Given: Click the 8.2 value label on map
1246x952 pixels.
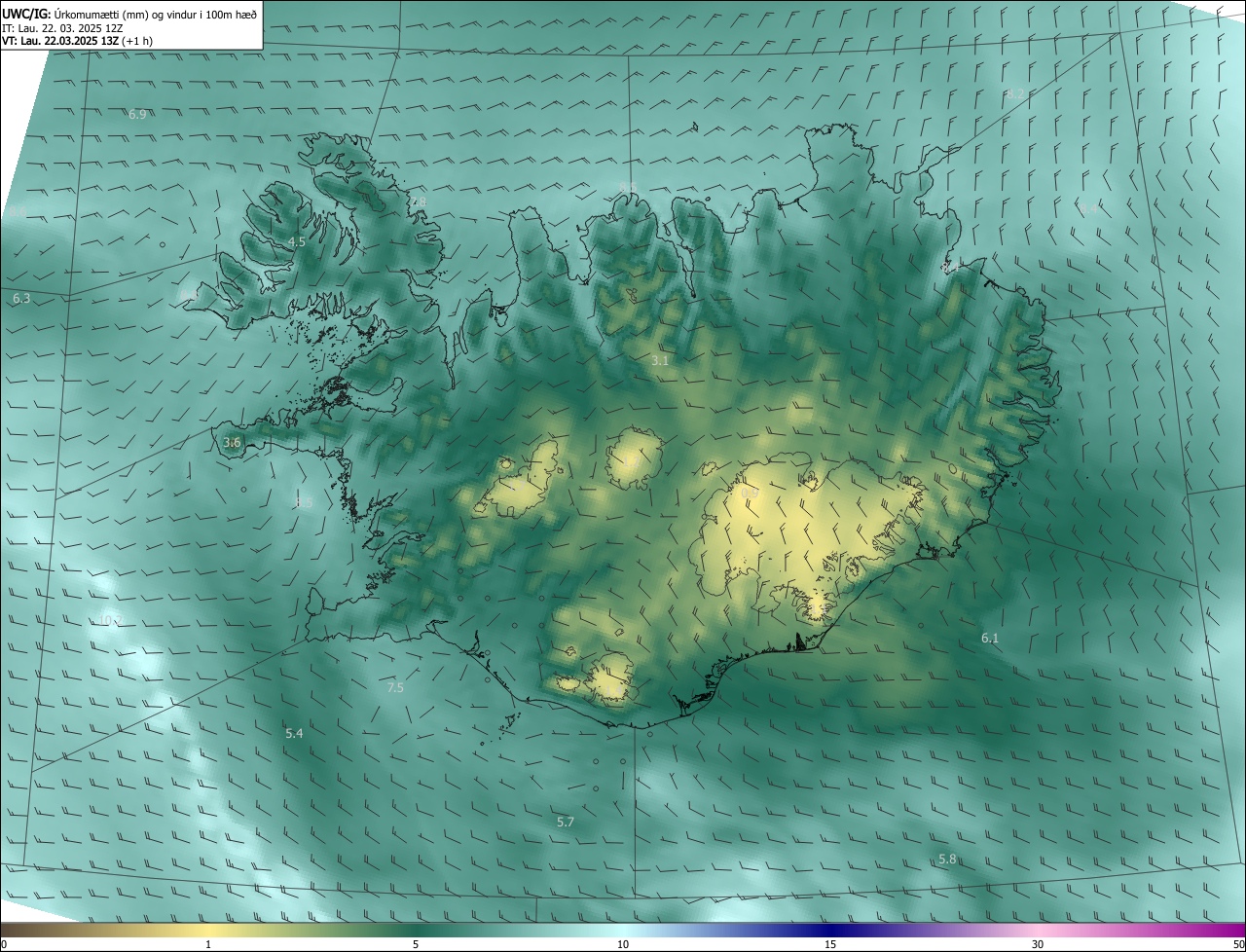Looking at the screenshot, I should tap(1015, 94).
